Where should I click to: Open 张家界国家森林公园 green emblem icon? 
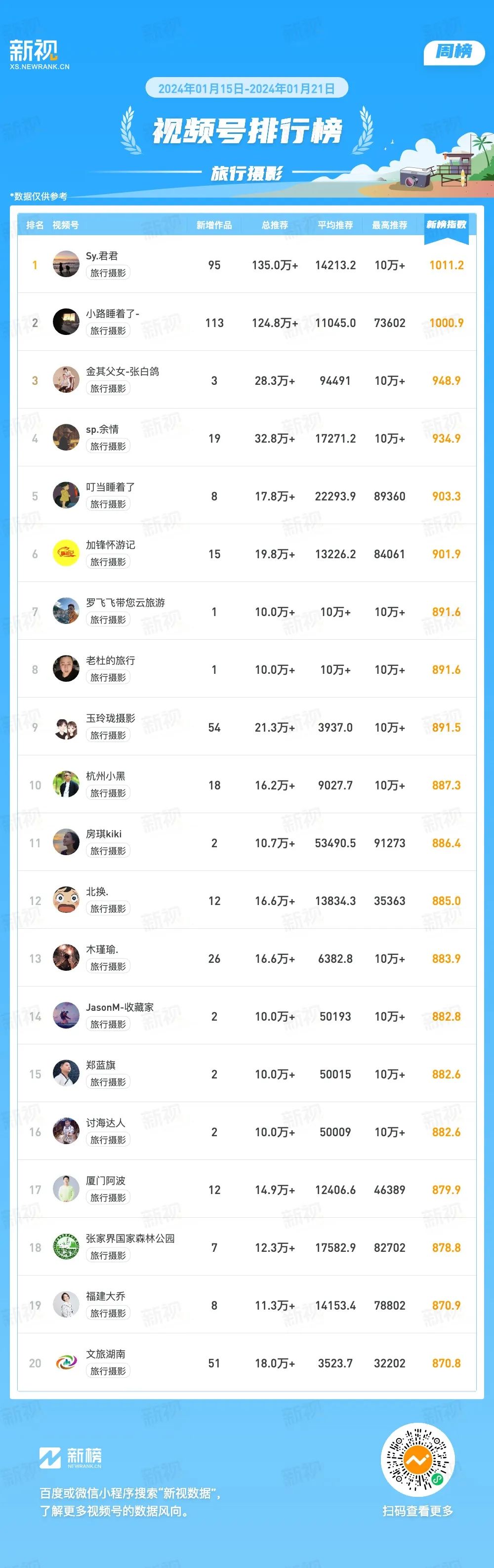point(66,1247)
